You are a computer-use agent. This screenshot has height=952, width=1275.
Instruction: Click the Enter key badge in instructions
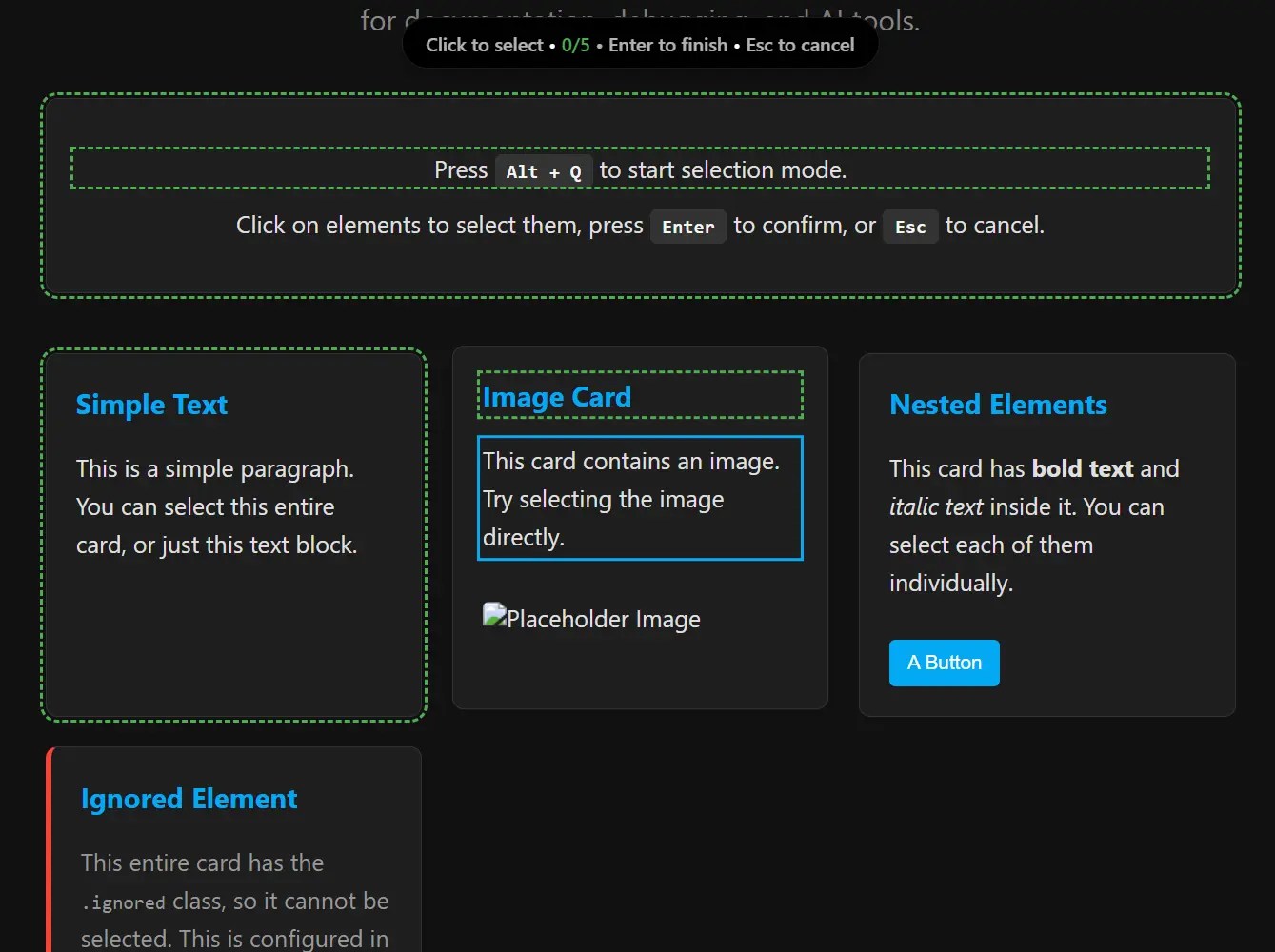(687, 227)
